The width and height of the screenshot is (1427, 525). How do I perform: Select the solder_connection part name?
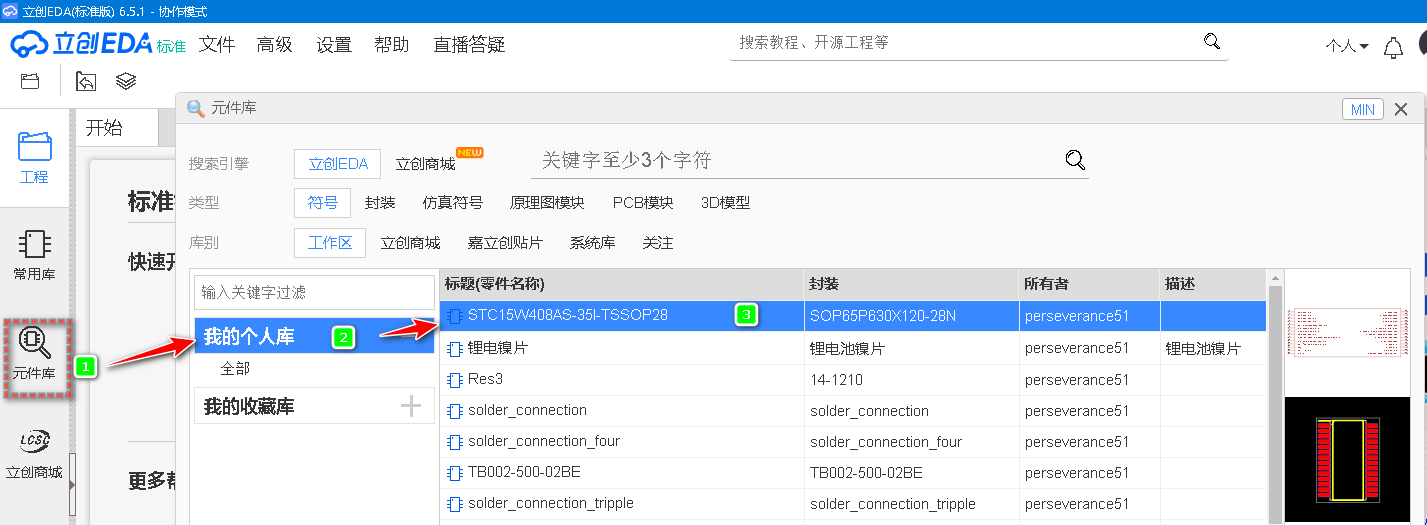coord(527,411)
